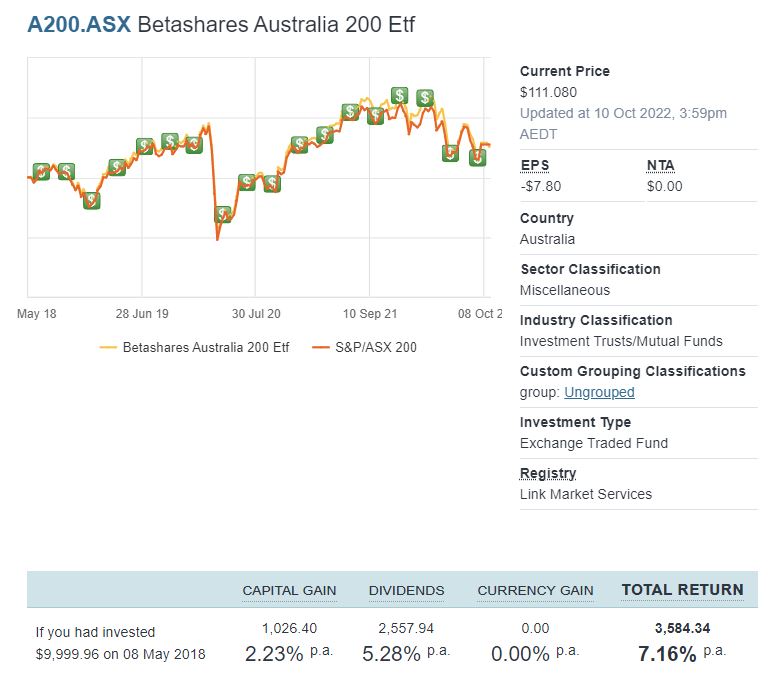Click the '$9,999.96 on 08 May 2018' text
The width and height of the screenshot is (768, 676).
120,654
